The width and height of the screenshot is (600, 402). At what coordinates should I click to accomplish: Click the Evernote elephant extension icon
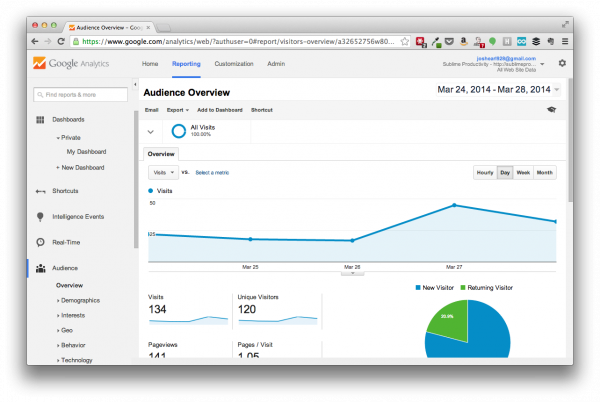point(551,41)
